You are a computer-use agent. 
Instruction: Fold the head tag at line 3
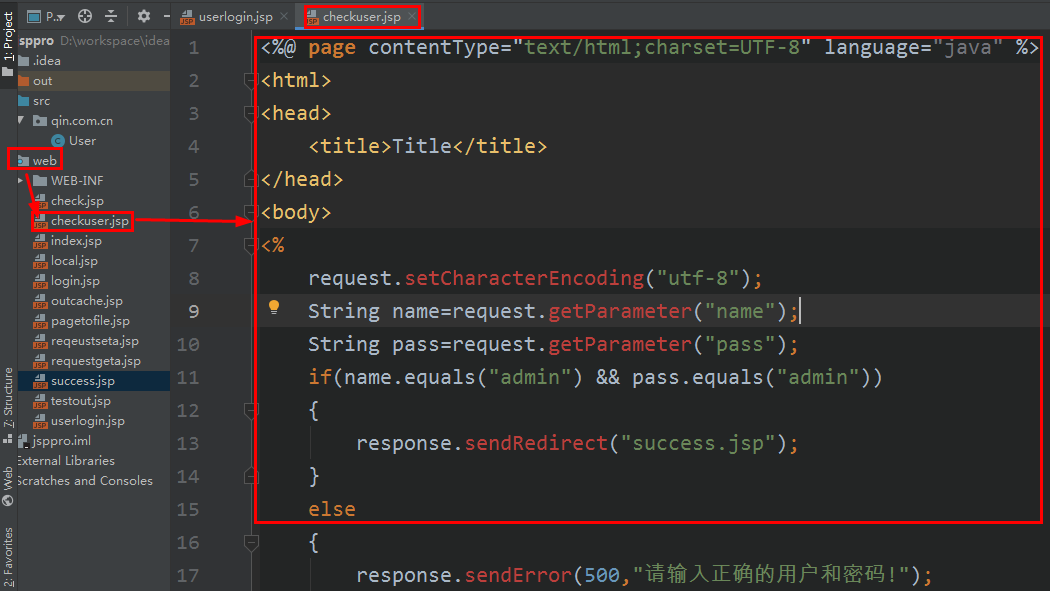[251, 114]
